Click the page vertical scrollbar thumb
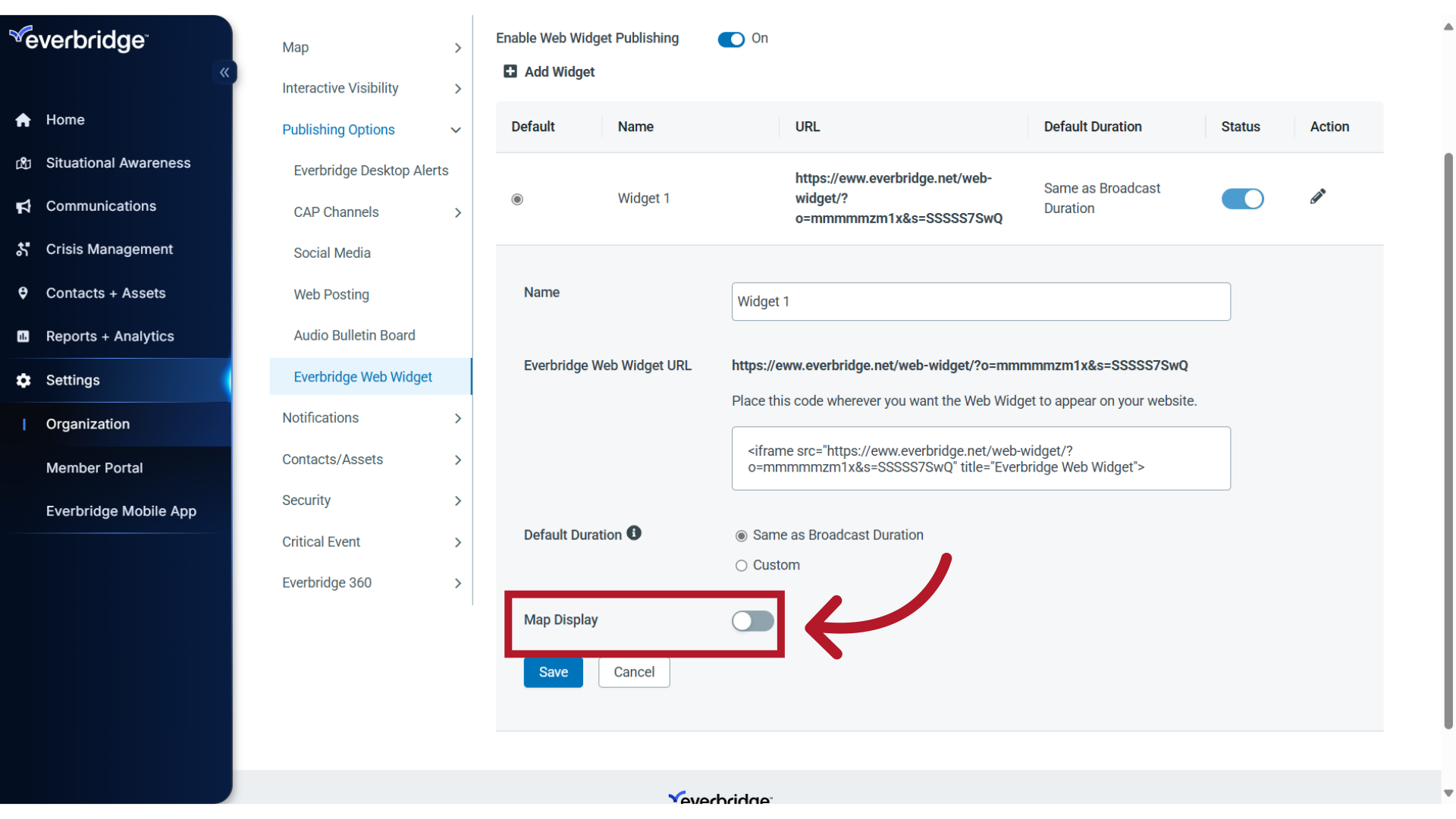 (1448, 440)
